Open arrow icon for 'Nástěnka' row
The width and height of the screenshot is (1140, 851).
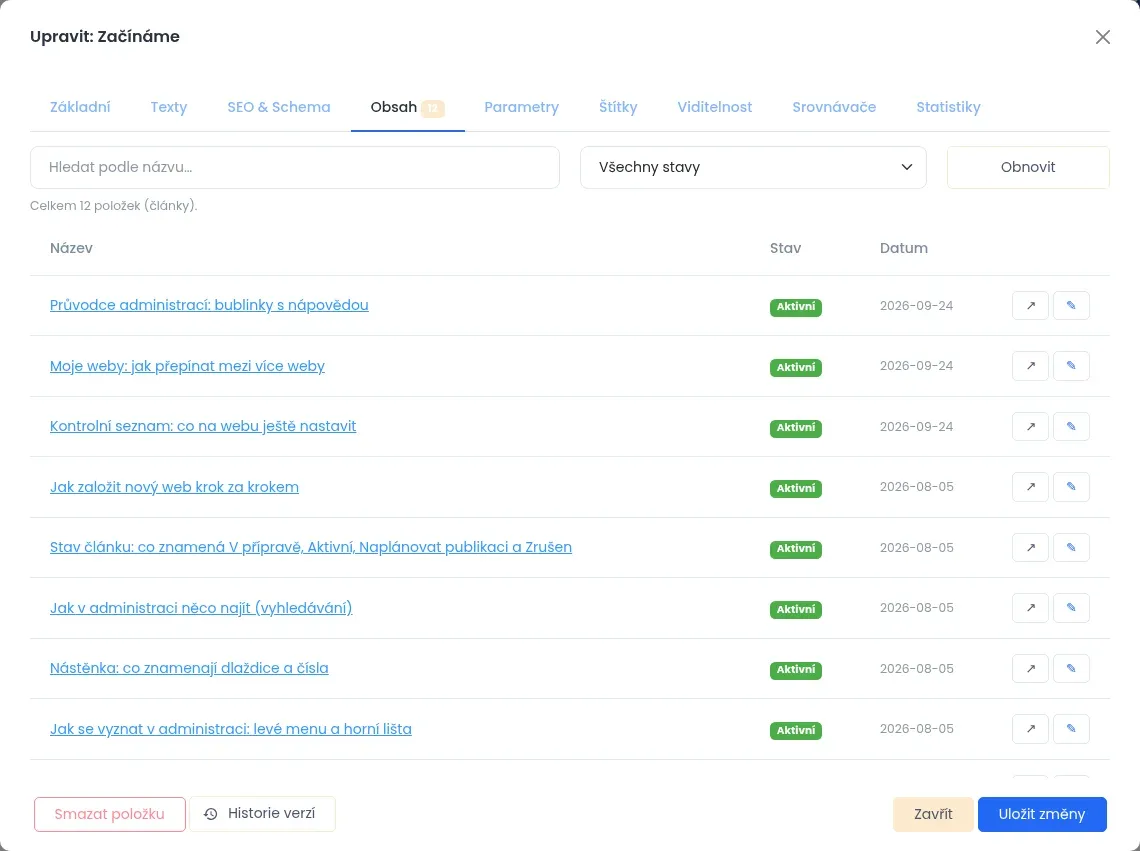[1030, 668]
